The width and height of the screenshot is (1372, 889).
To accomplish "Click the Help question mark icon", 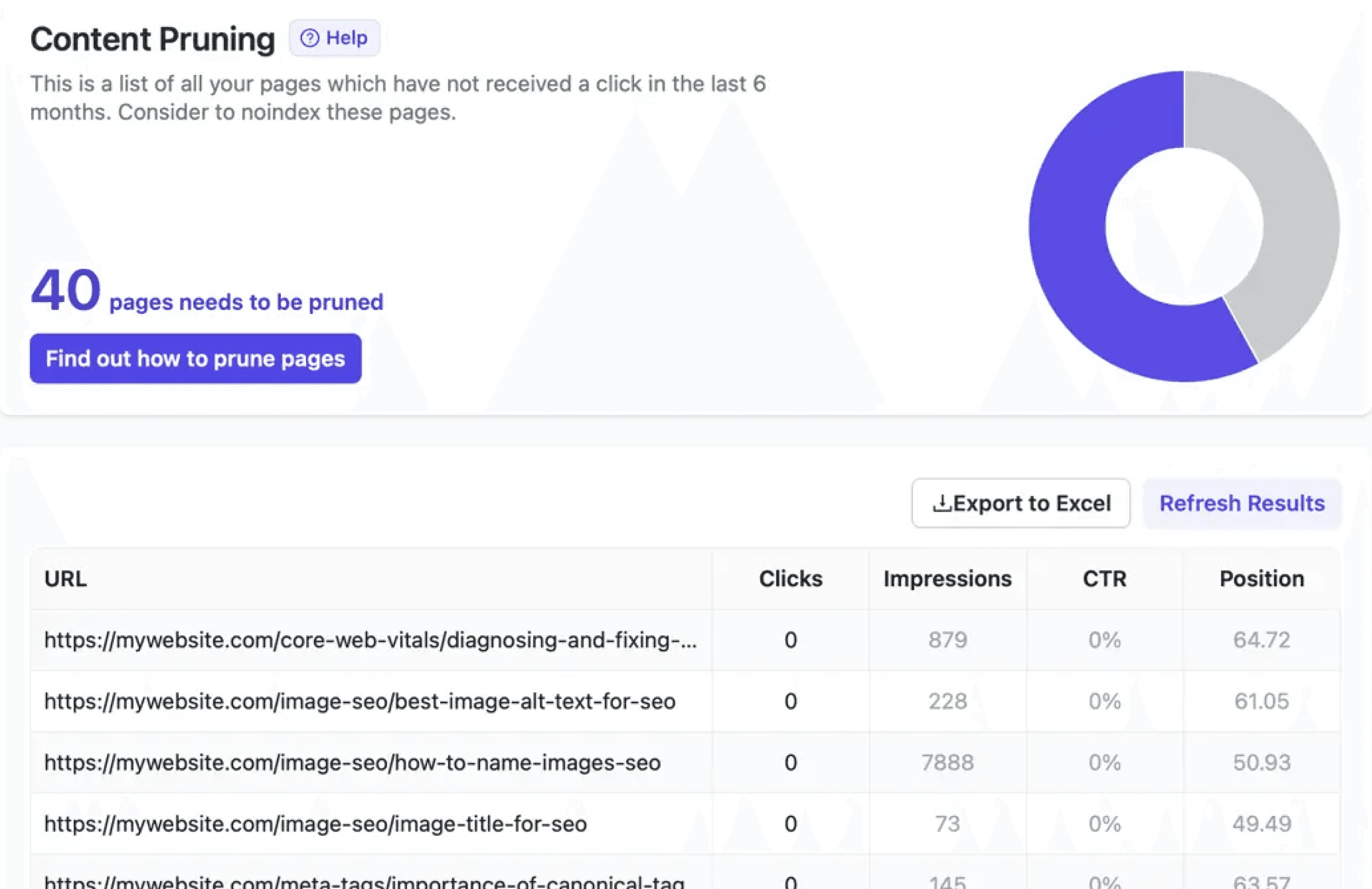I will [x=310, y=38].
